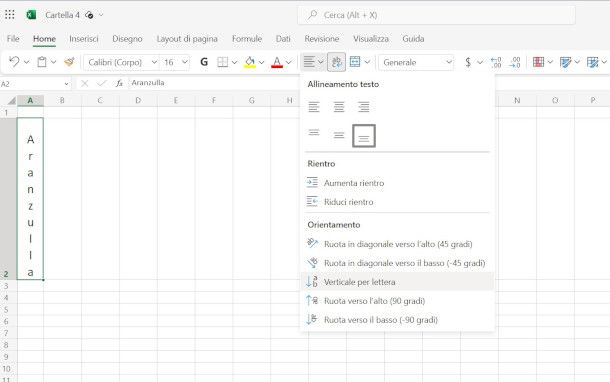
Task: Align text left in alignment panel
Action: pos(314,107)
